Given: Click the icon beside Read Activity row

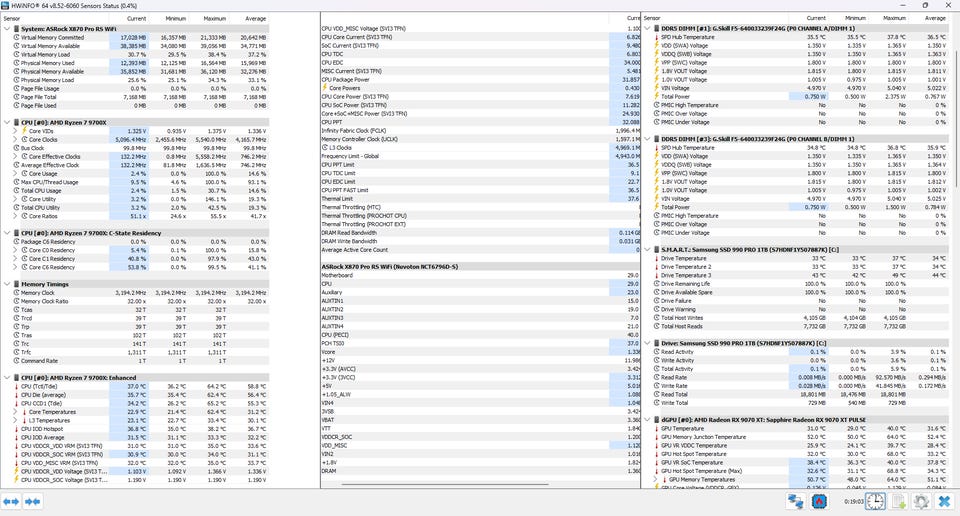Looking at the screenshot, I should 656,352.
